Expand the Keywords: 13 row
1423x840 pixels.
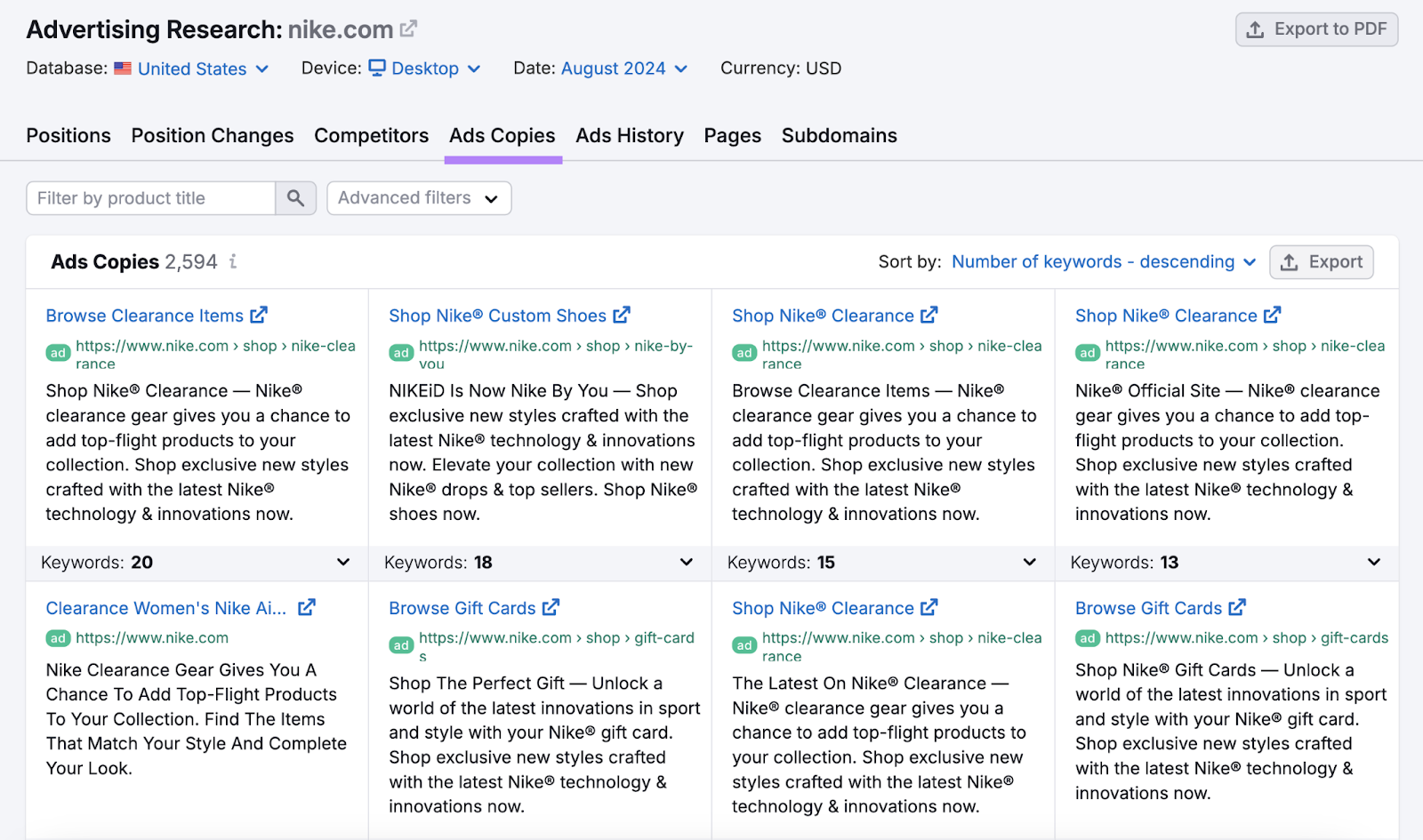click(x=1373, y=563)
